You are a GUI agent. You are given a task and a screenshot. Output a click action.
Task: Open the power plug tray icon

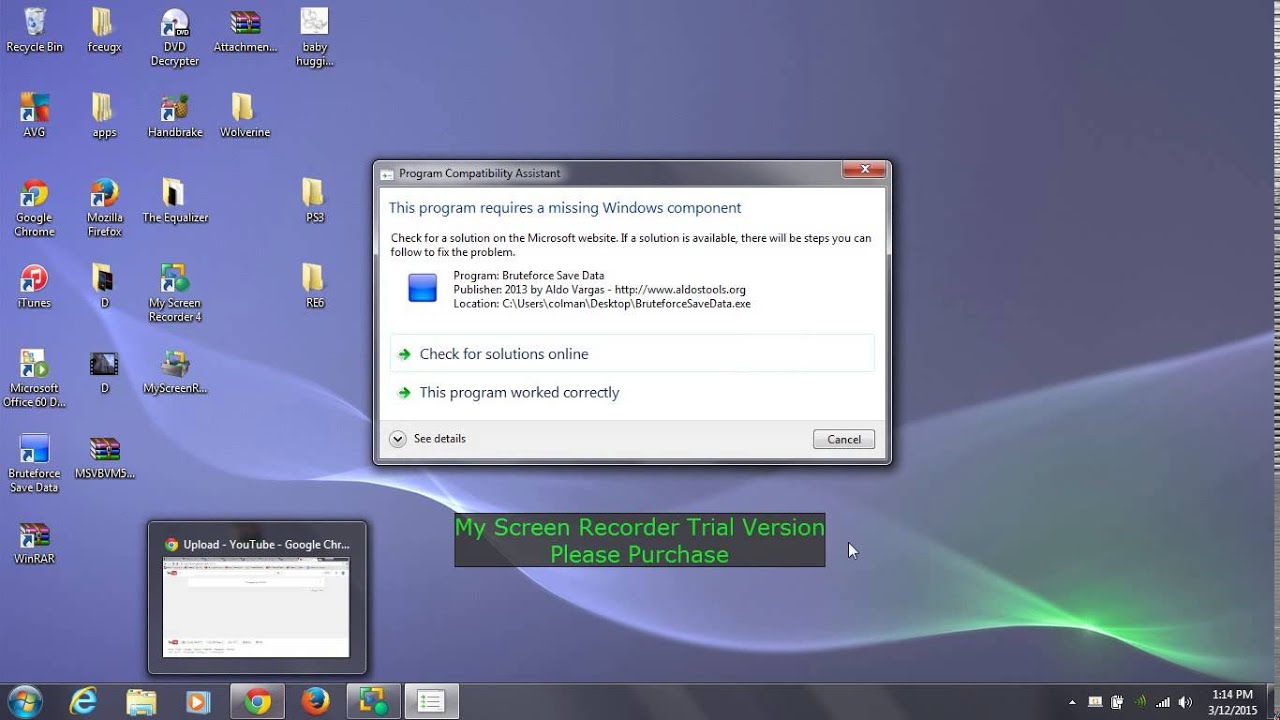(x=1117, y=702)
